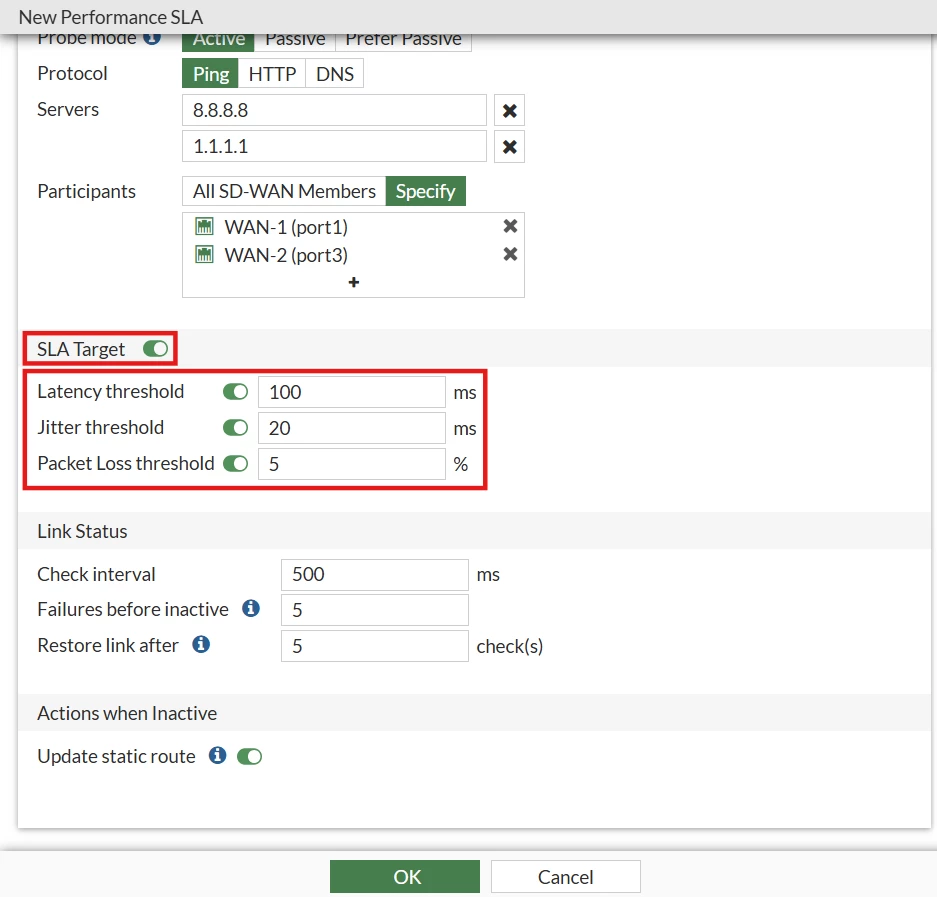Show info for Failures before inactive
Image resolution: width=937 pixels, height=897 pixels.
[251, 608]
